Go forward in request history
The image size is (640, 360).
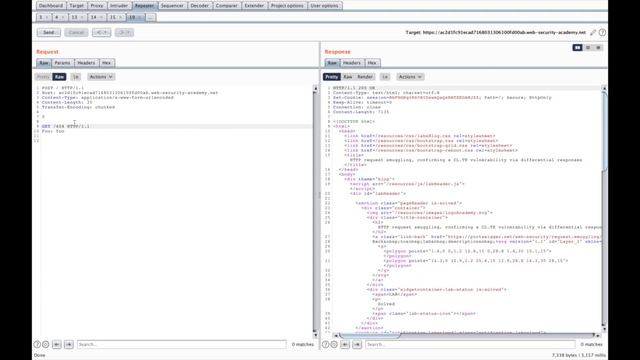point(124,32)
